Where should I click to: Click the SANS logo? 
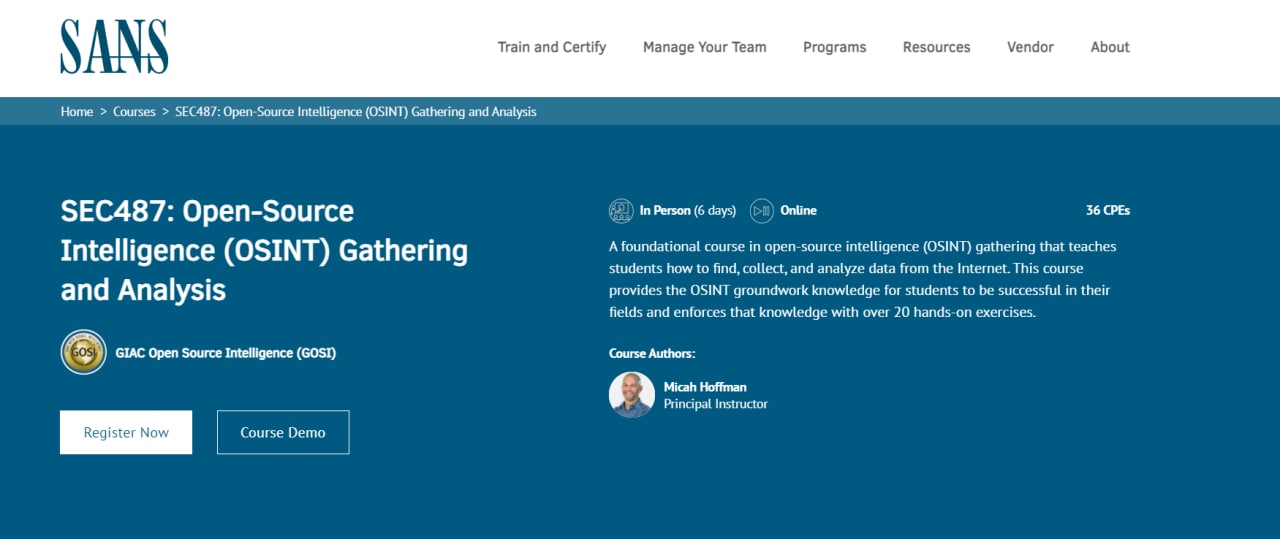114,47
